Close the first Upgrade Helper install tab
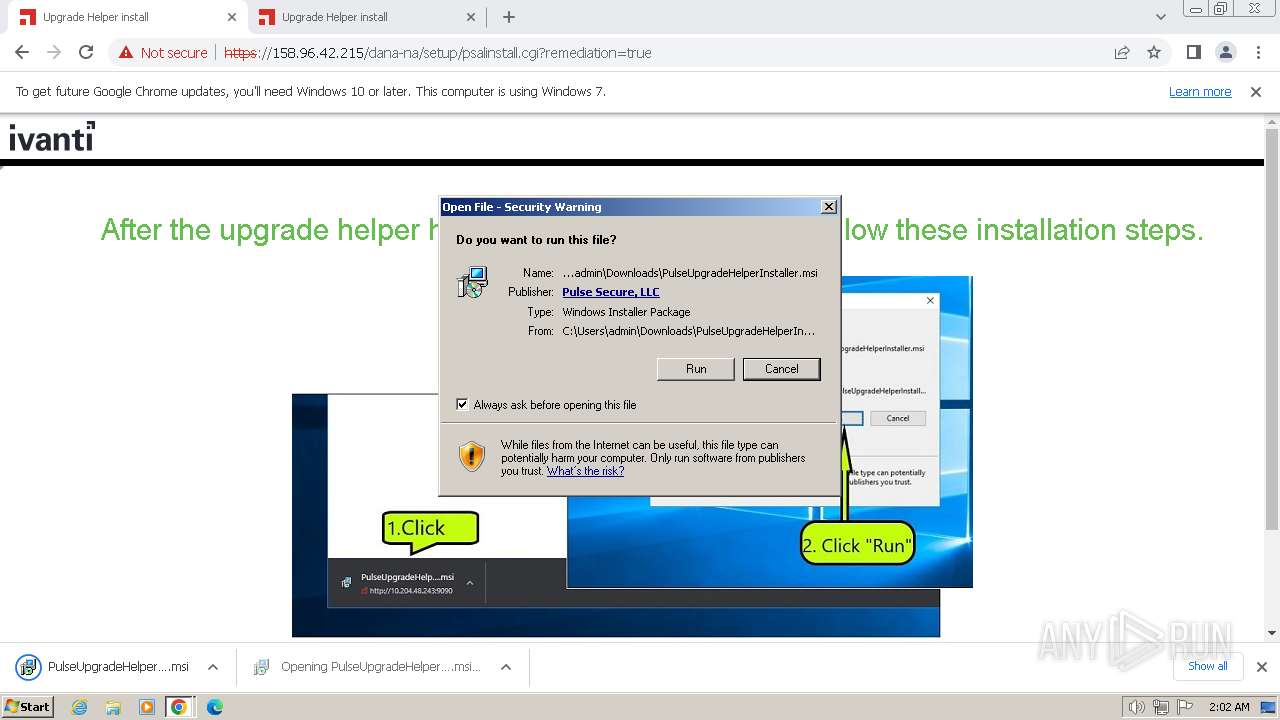The height and width of the screenshot is (720, 1280). coord(231,17)
